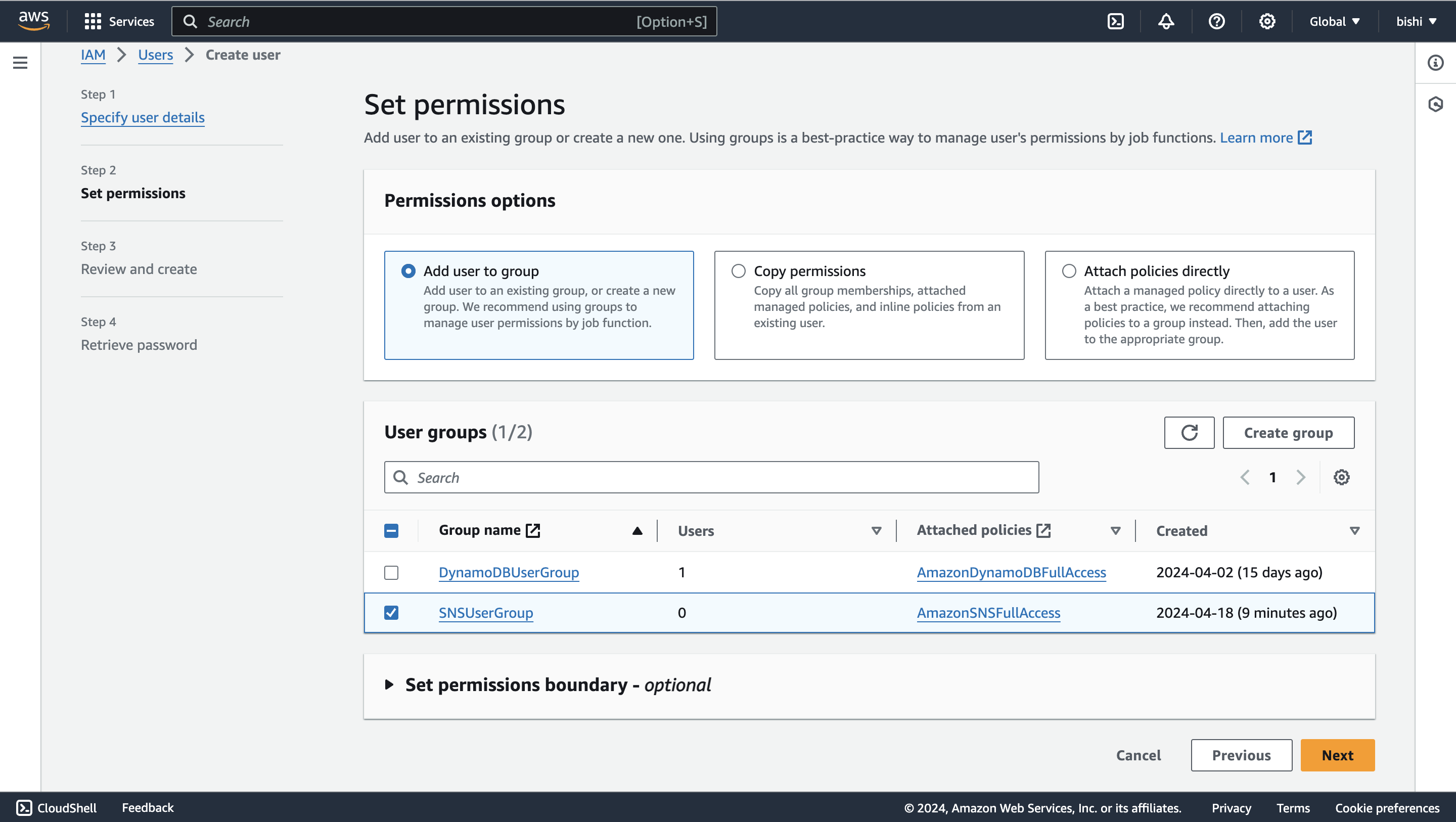Select the Add user to group radio button

[407, 271]
